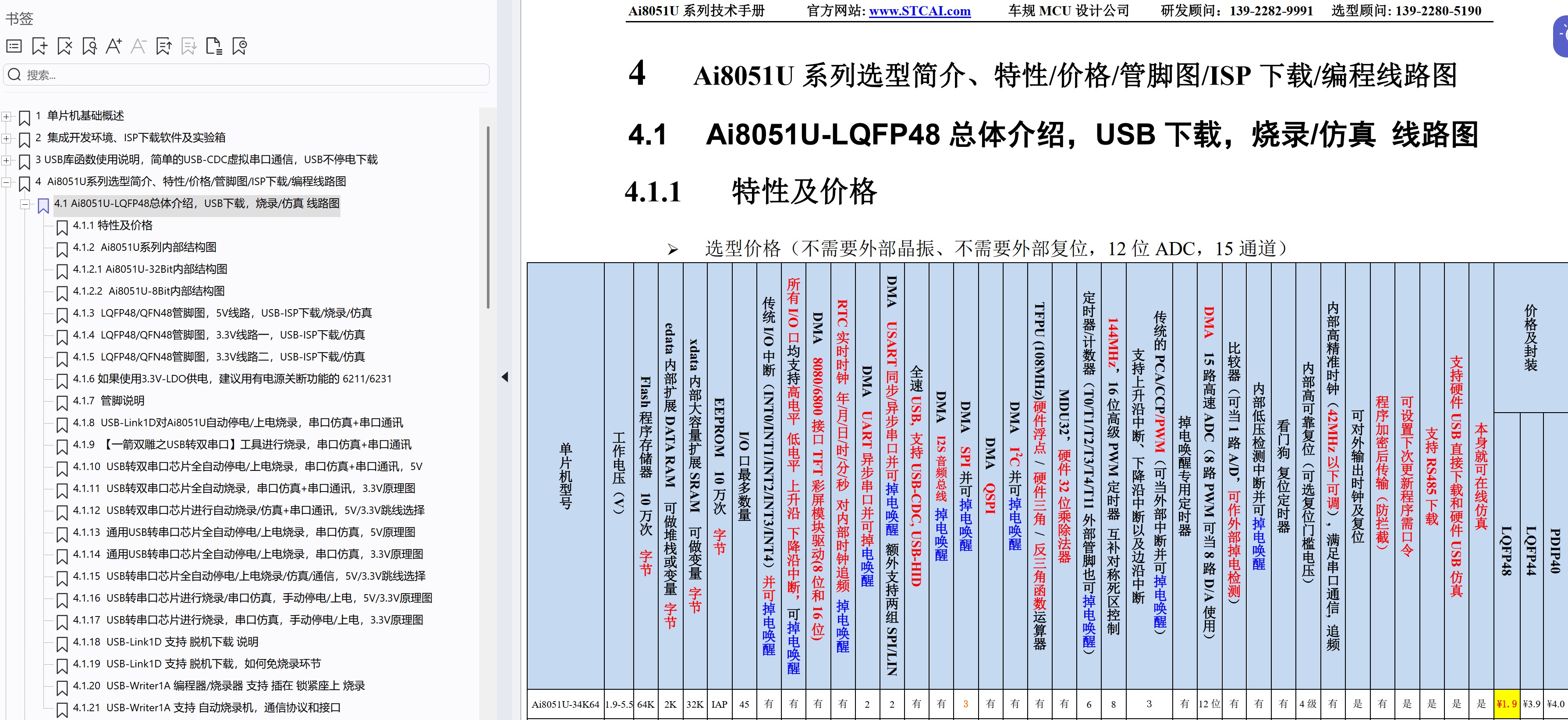Hide the sidebar with the collapse arrow
This screenshot has width=1568, height=720.
click(504, 377)
